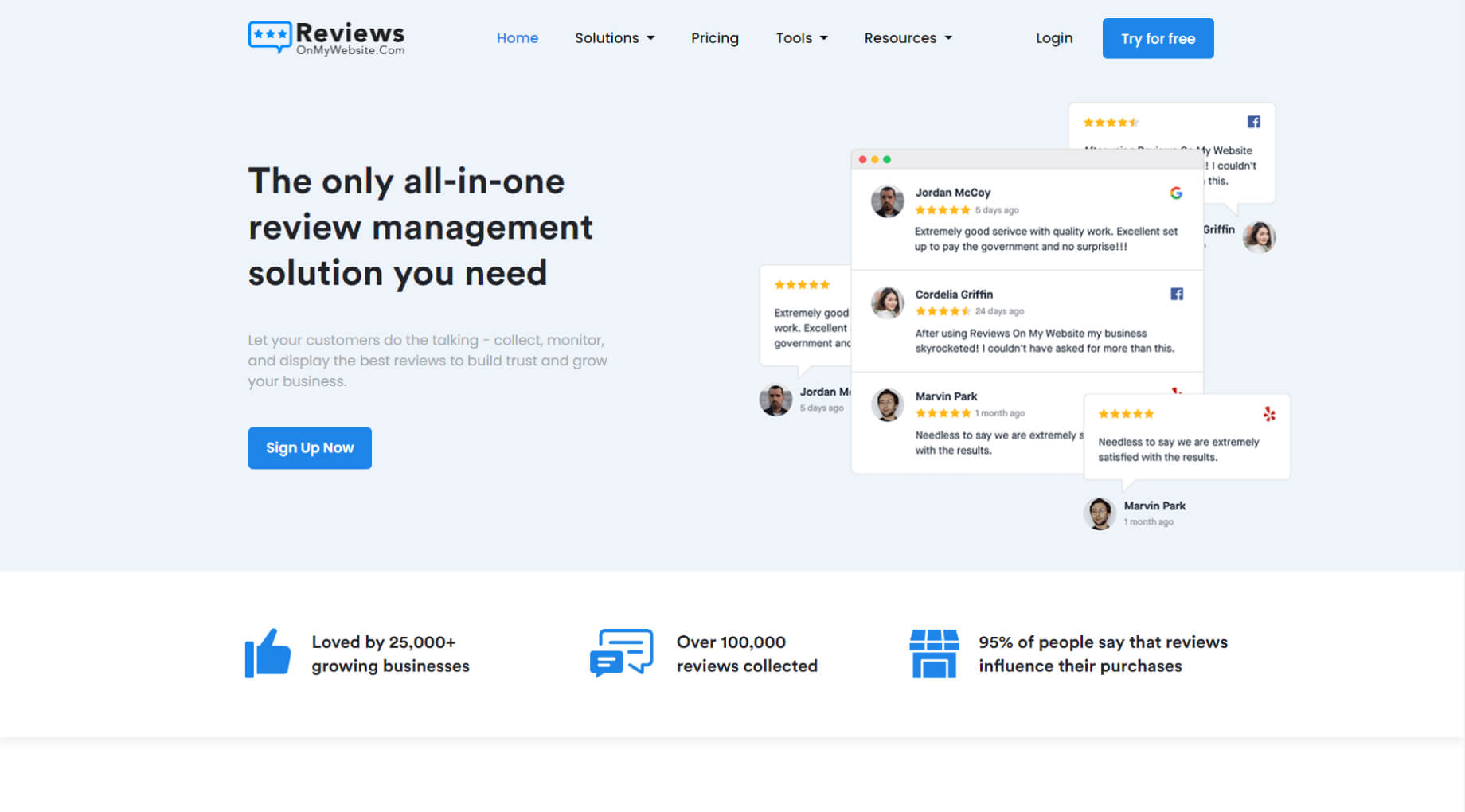Click Marvin Park's five-star rating in the list
This screenshot has height=812, width=1465.
(943, 413)
